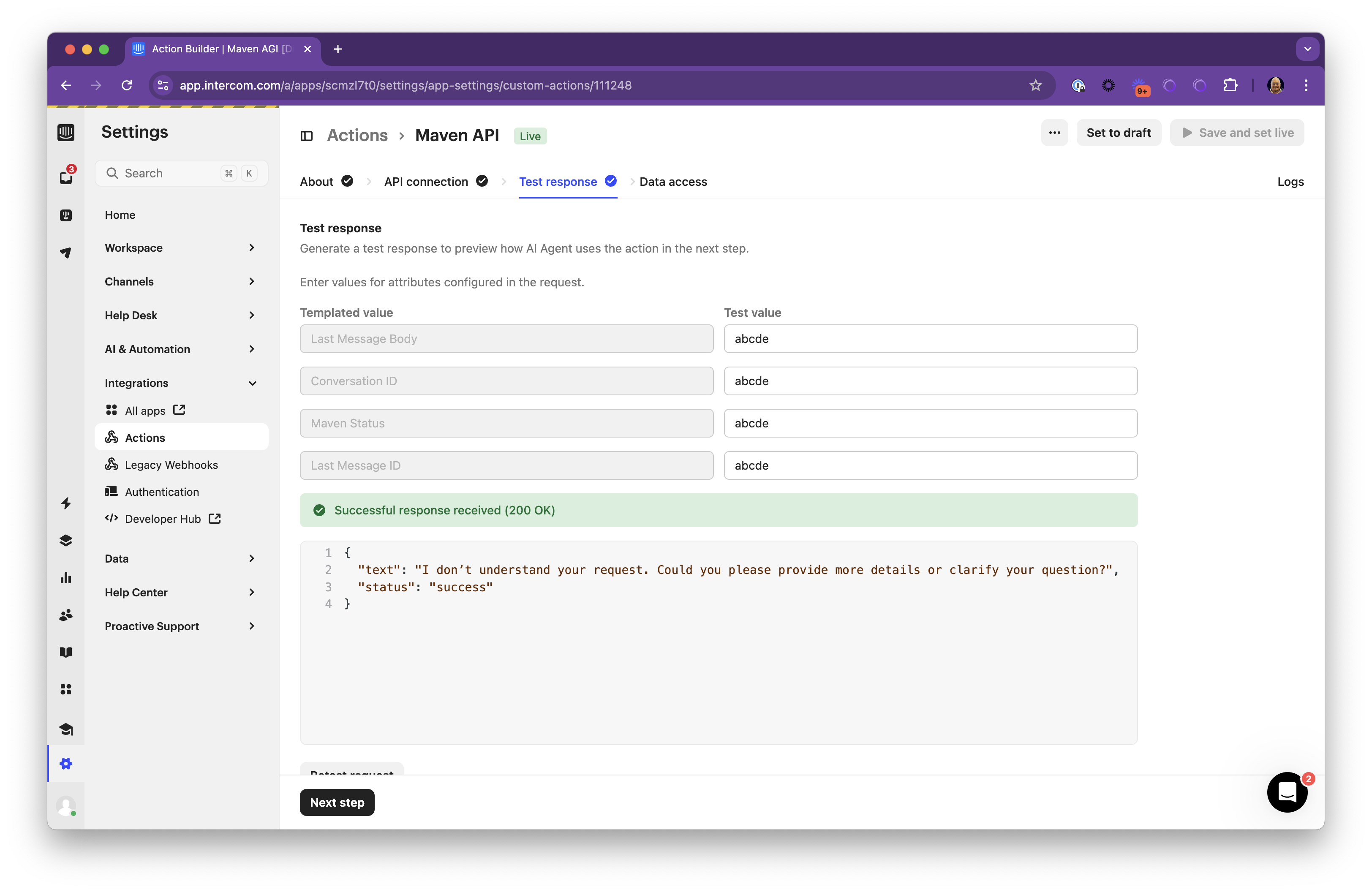Go to the API connection tab
This screenshot has width=1372, height=892.
click(426, 182)
